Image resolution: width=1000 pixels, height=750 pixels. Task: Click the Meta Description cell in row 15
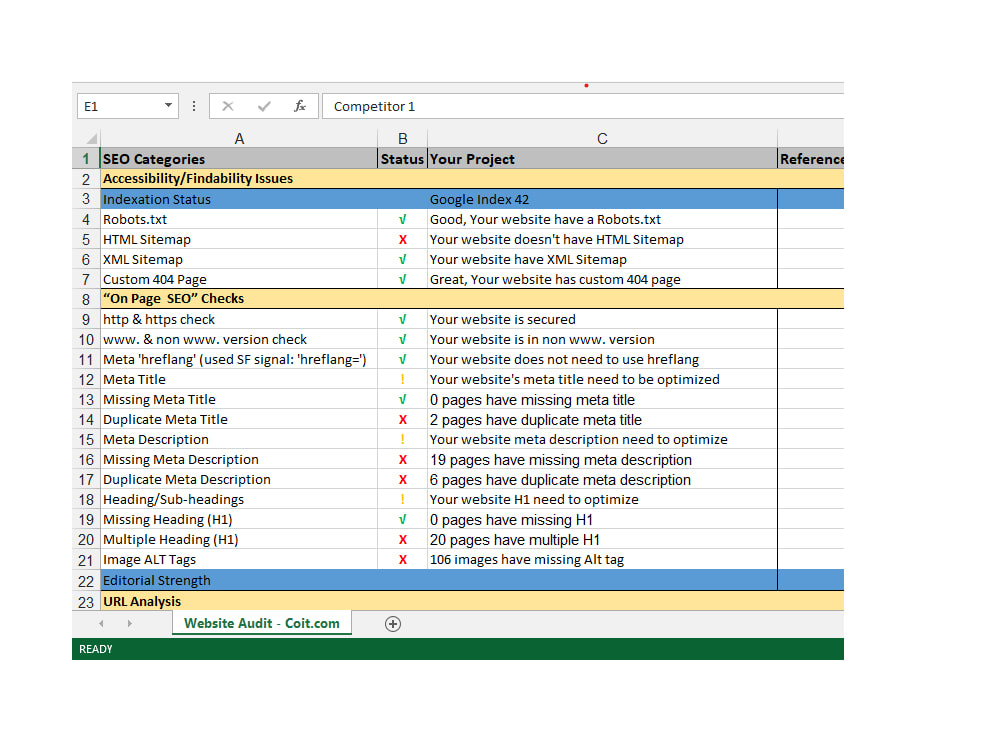(239, 439)
